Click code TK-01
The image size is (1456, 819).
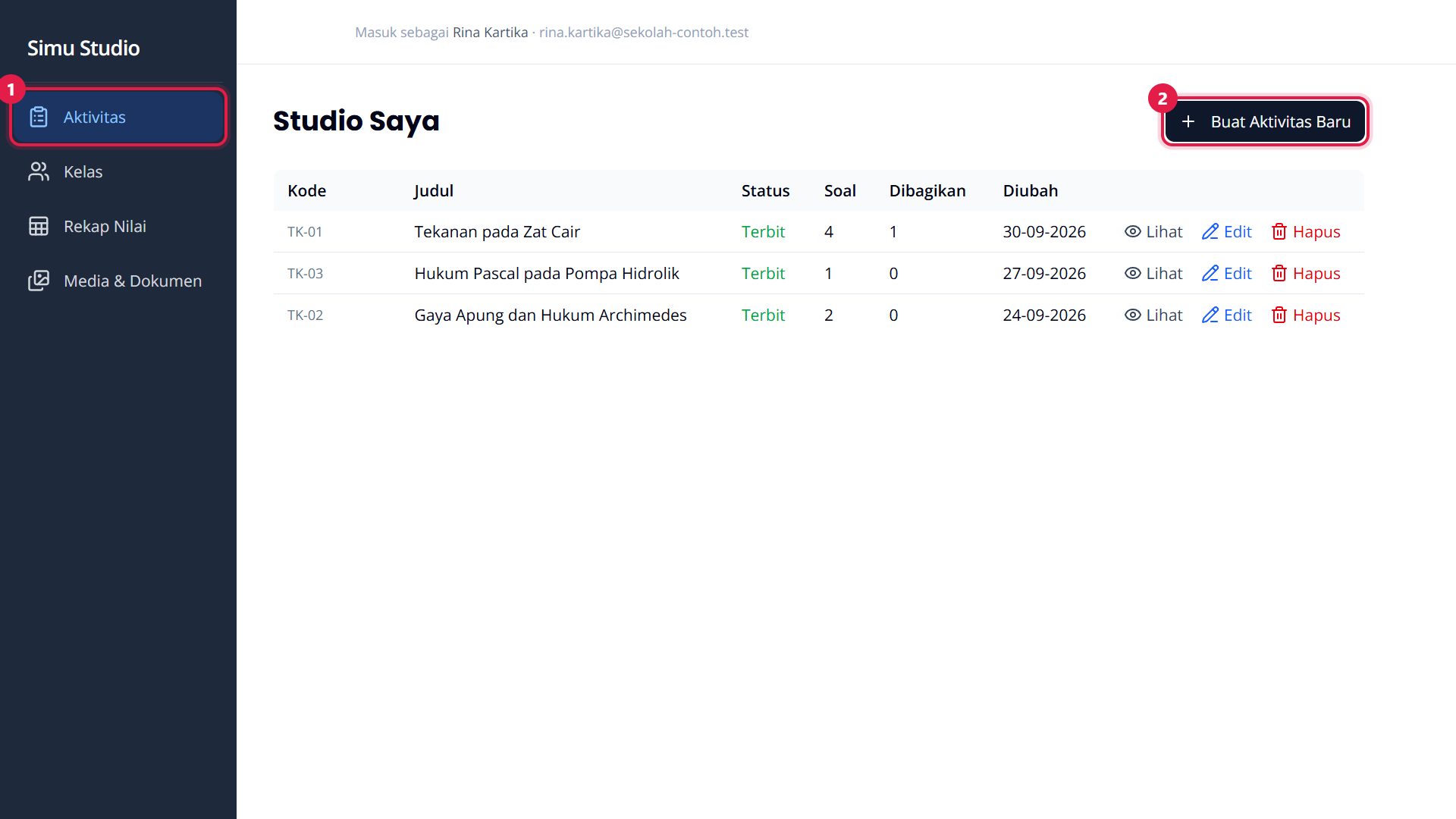coord(305,231)
